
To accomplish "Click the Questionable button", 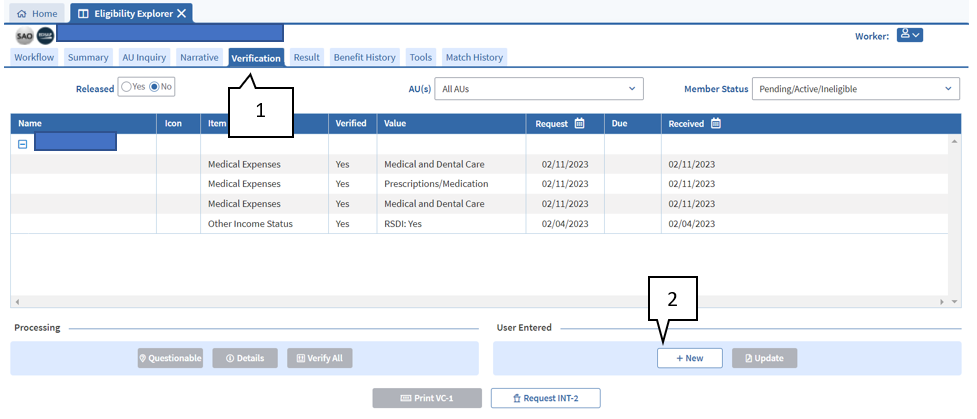I will pos(170,359).
